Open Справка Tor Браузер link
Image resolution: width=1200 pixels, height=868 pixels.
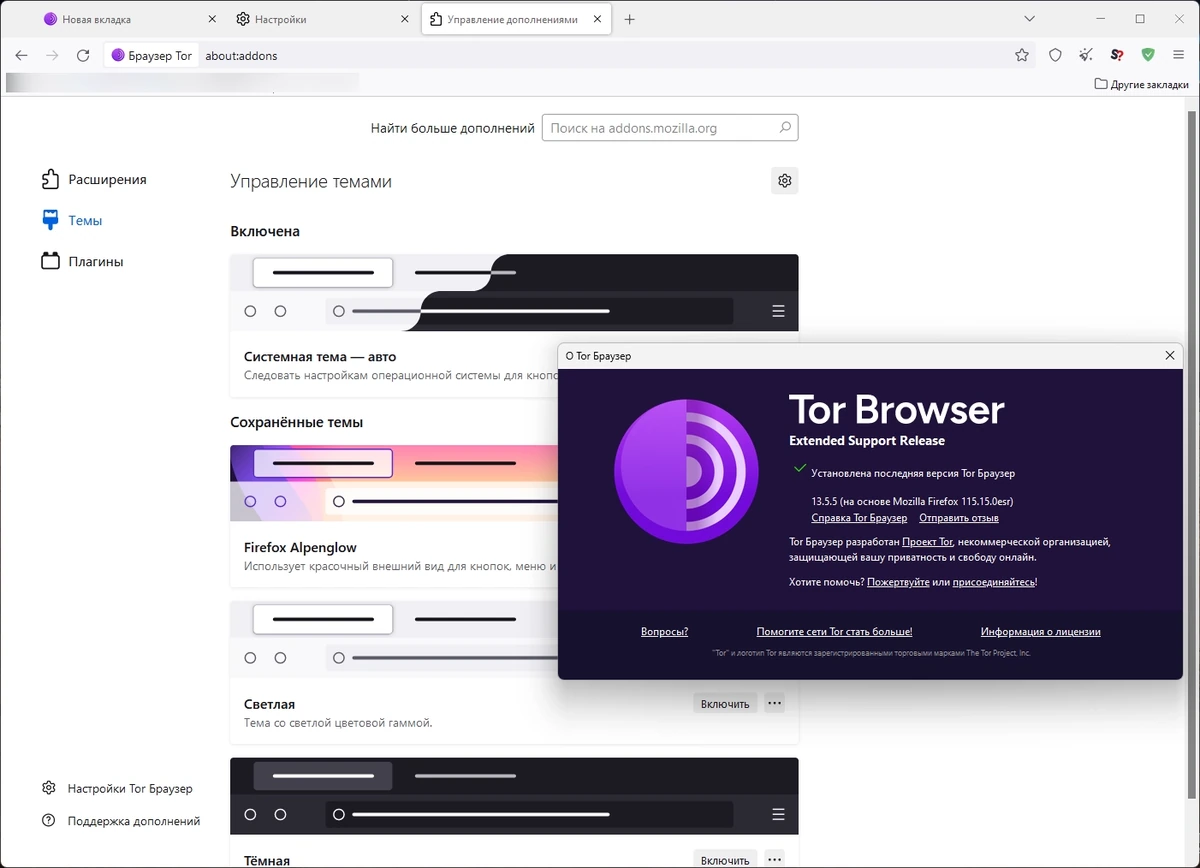point(859,518)
